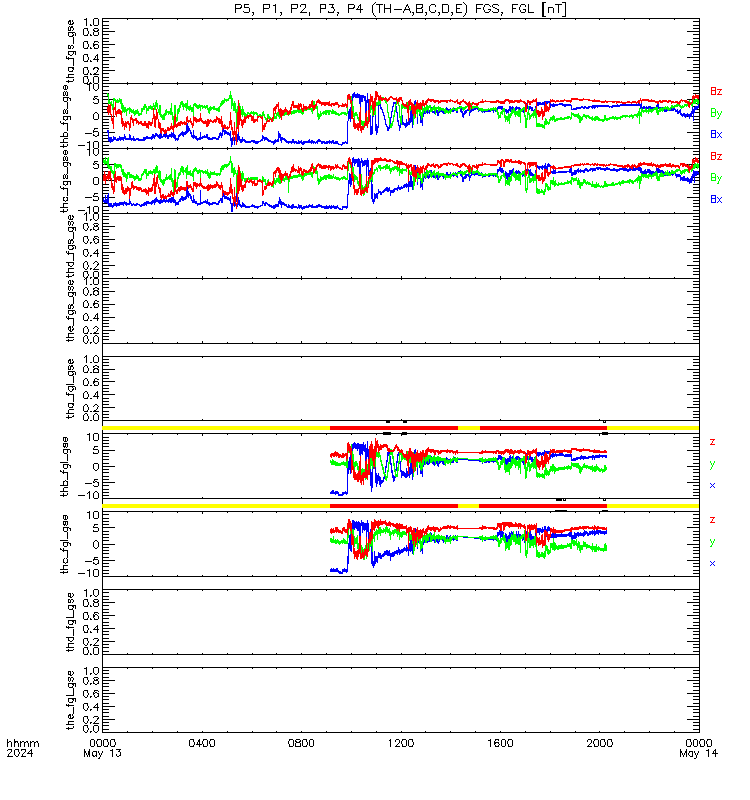Click the '0400' time axis label
Image resolution: width=750 pixels, height=800 pixels.
click(202, 743)
